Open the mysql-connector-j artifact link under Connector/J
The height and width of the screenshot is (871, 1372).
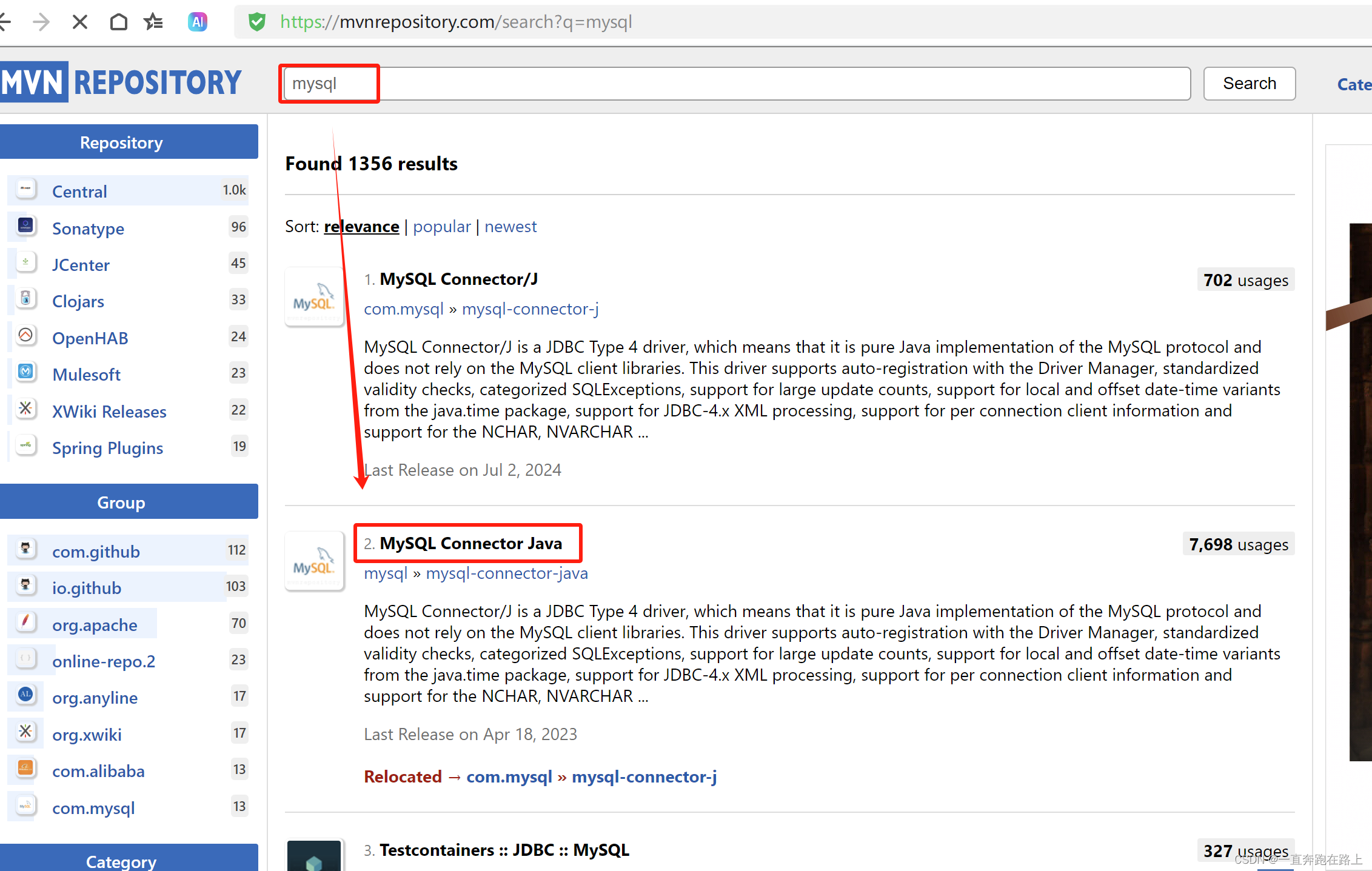point(530,309)
